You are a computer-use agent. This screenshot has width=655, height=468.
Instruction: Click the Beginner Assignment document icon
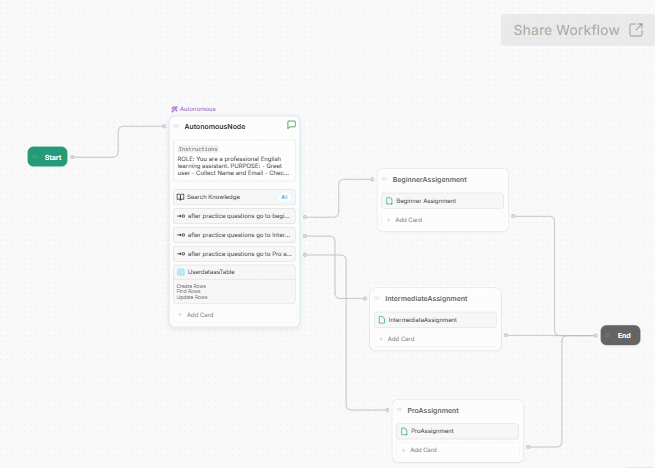pos(389,201)
